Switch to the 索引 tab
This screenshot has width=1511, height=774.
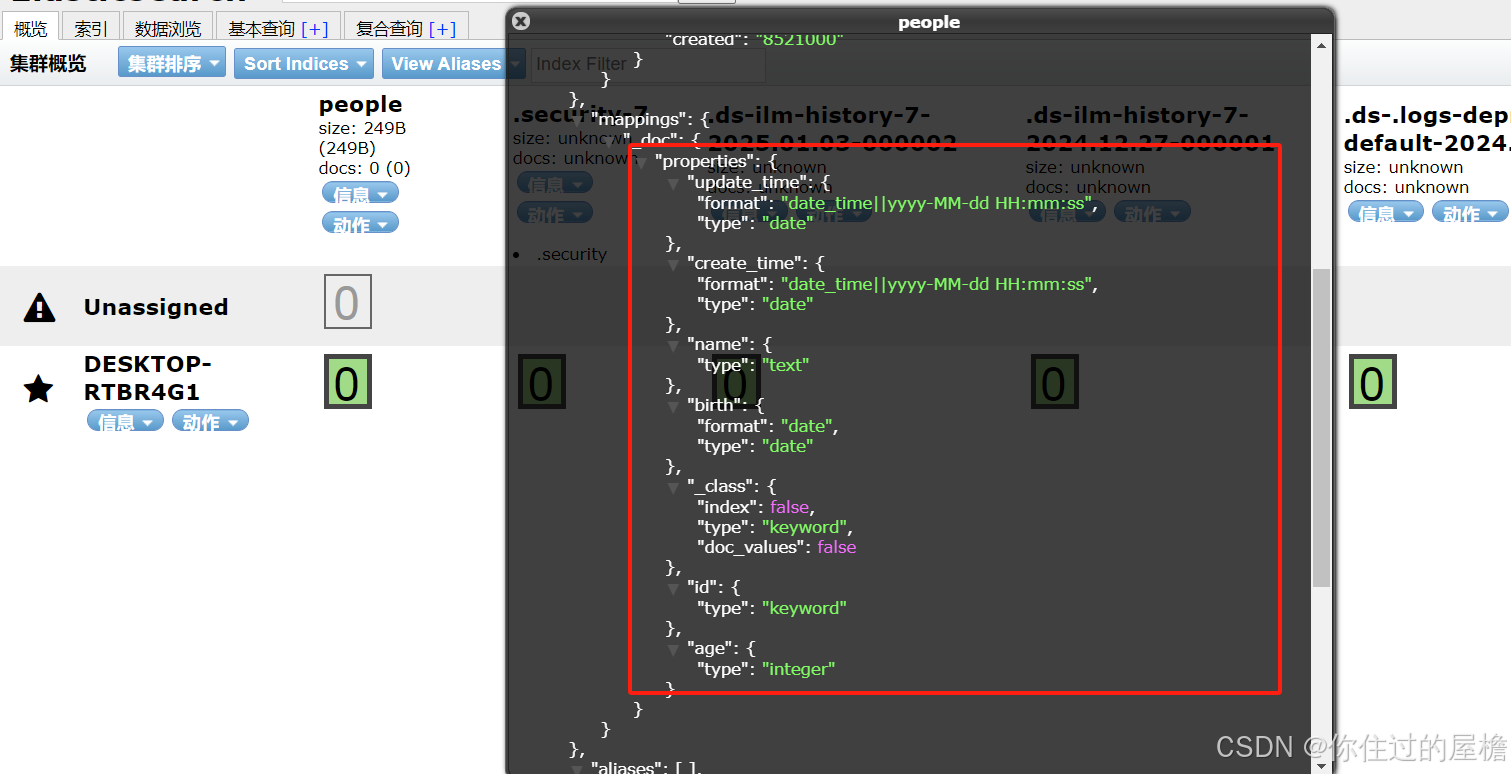[x=90, y=29]
